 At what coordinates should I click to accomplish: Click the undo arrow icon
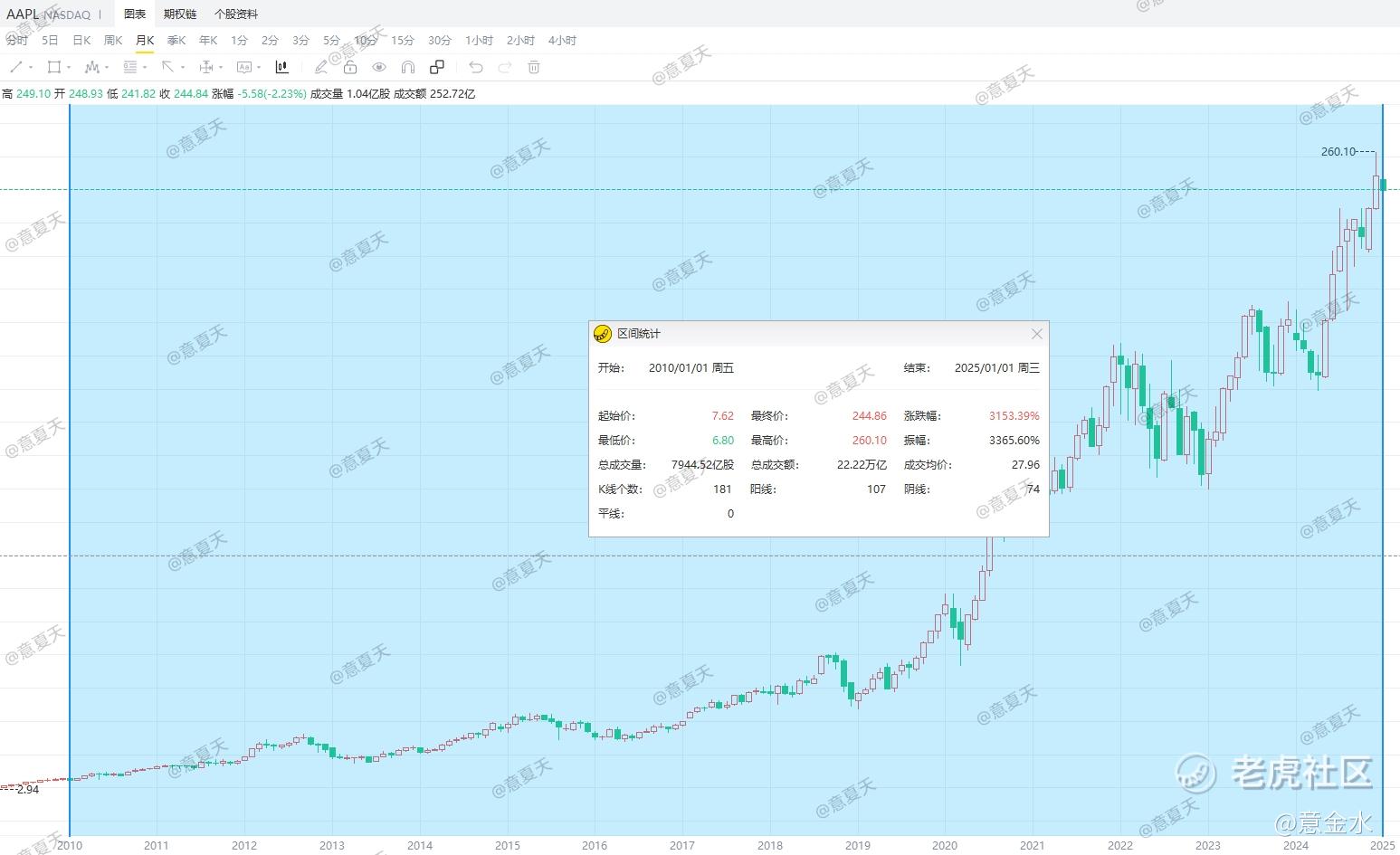coord(476,67)
